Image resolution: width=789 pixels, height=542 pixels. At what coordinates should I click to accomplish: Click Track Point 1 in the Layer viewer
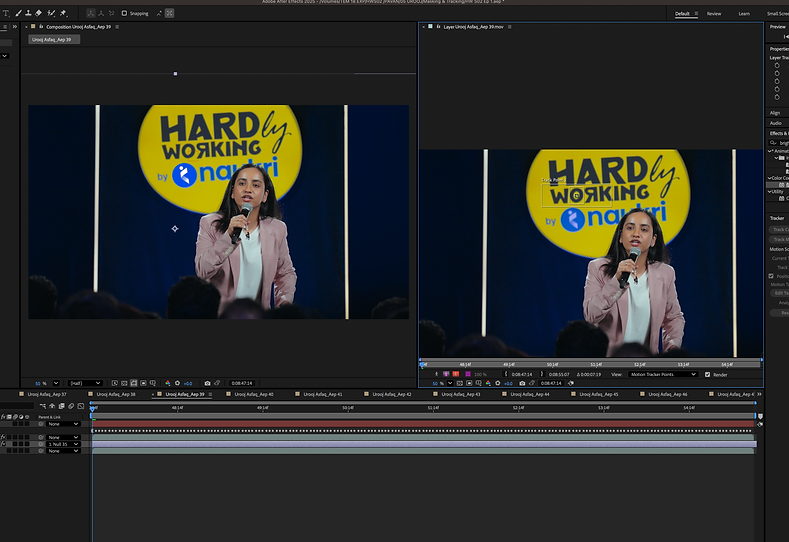(576, 196)
